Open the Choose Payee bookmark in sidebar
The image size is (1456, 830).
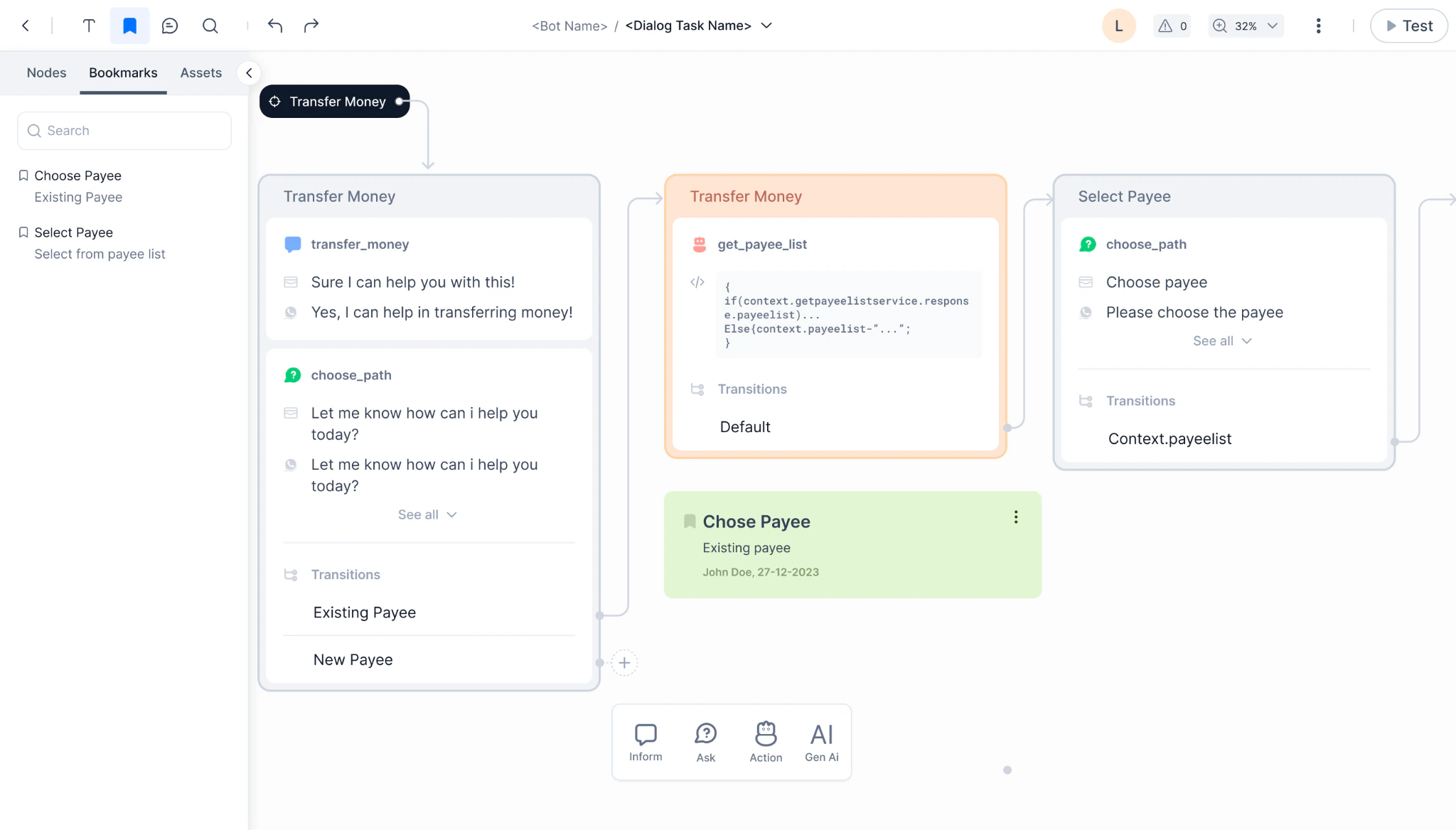point(77,176)
